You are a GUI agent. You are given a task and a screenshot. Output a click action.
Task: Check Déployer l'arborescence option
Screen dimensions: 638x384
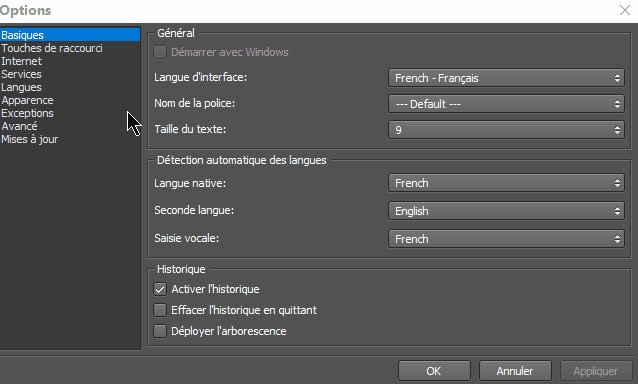160,331
